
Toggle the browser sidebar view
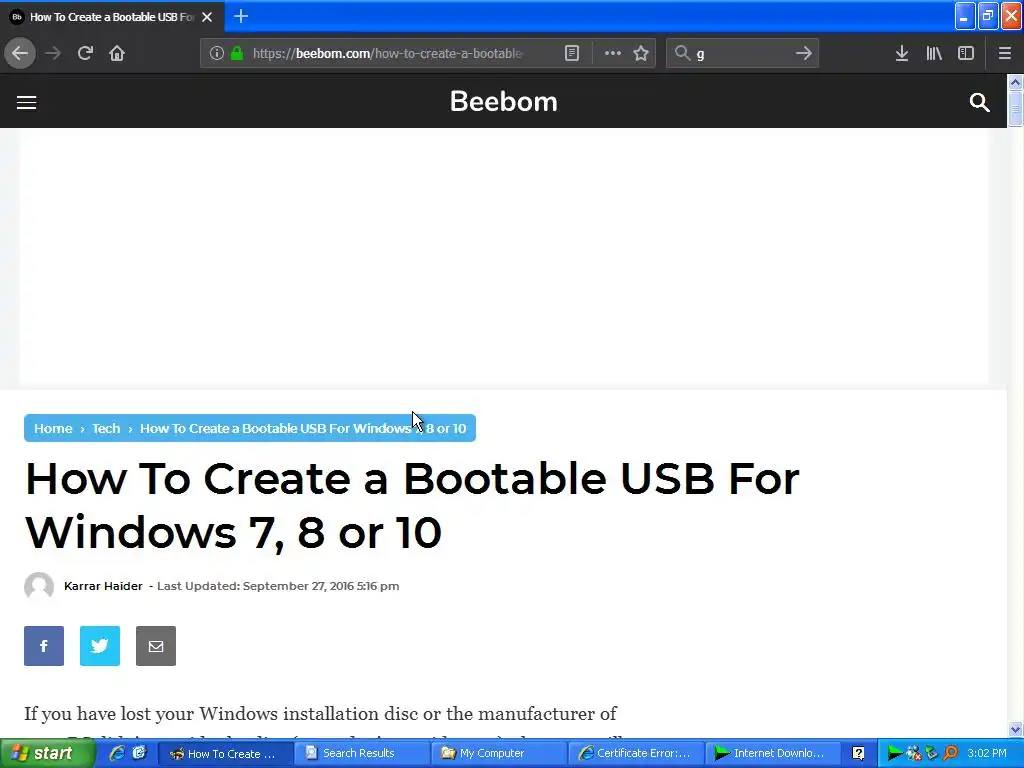tap(966, 53)
